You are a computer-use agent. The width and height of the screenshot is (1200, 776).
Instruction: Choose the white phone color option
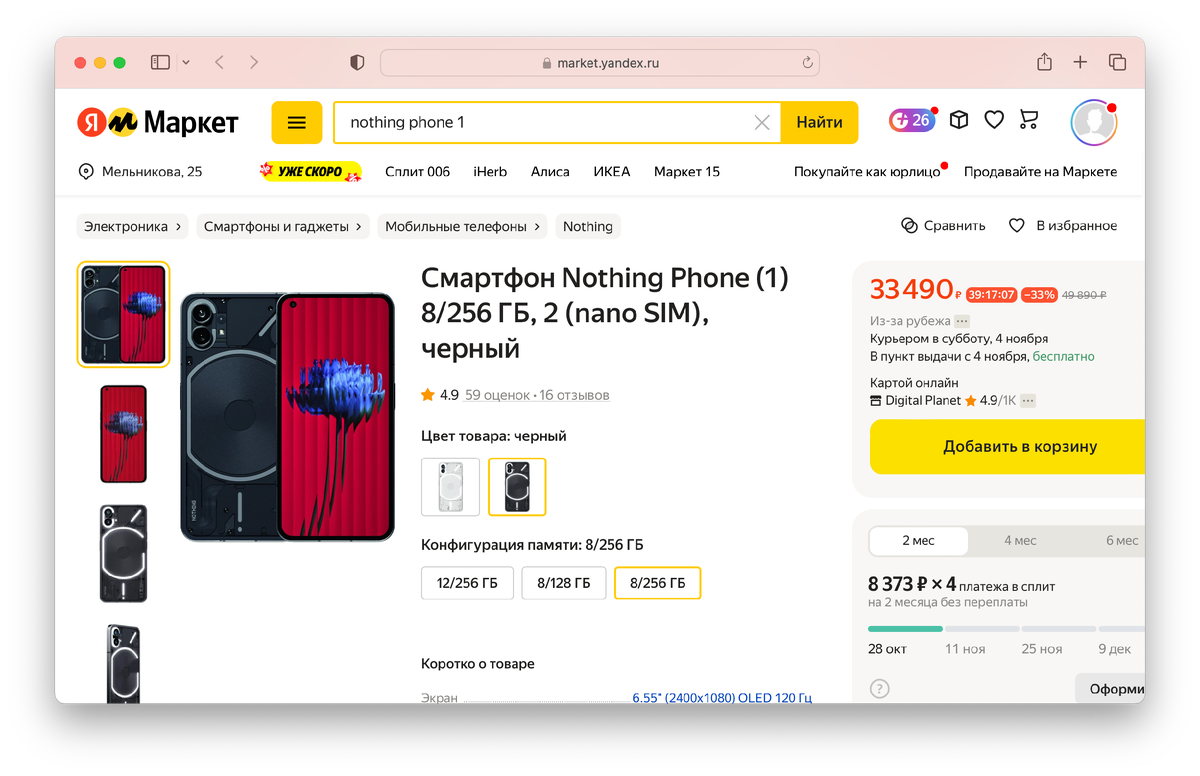coord(450,487)
